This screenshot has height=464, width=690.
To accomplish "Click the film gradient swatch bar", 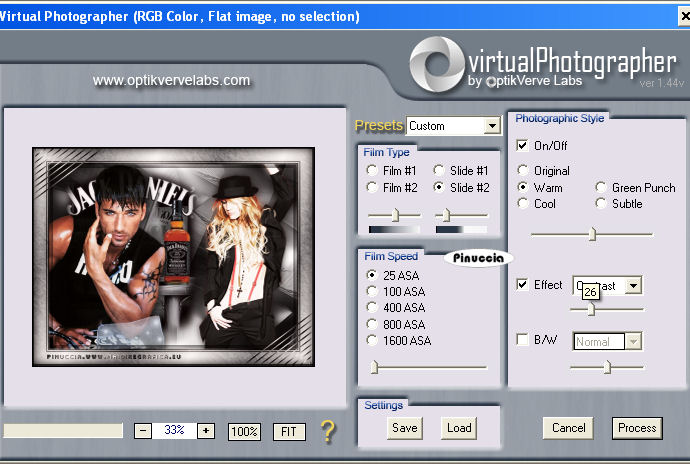I will coord(394,229).
